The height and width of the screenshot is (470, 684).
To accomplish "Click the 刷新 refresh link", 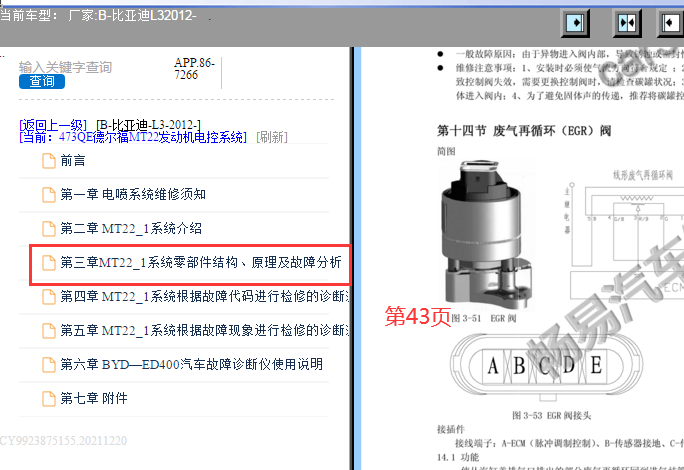I will tap(272, 137).
